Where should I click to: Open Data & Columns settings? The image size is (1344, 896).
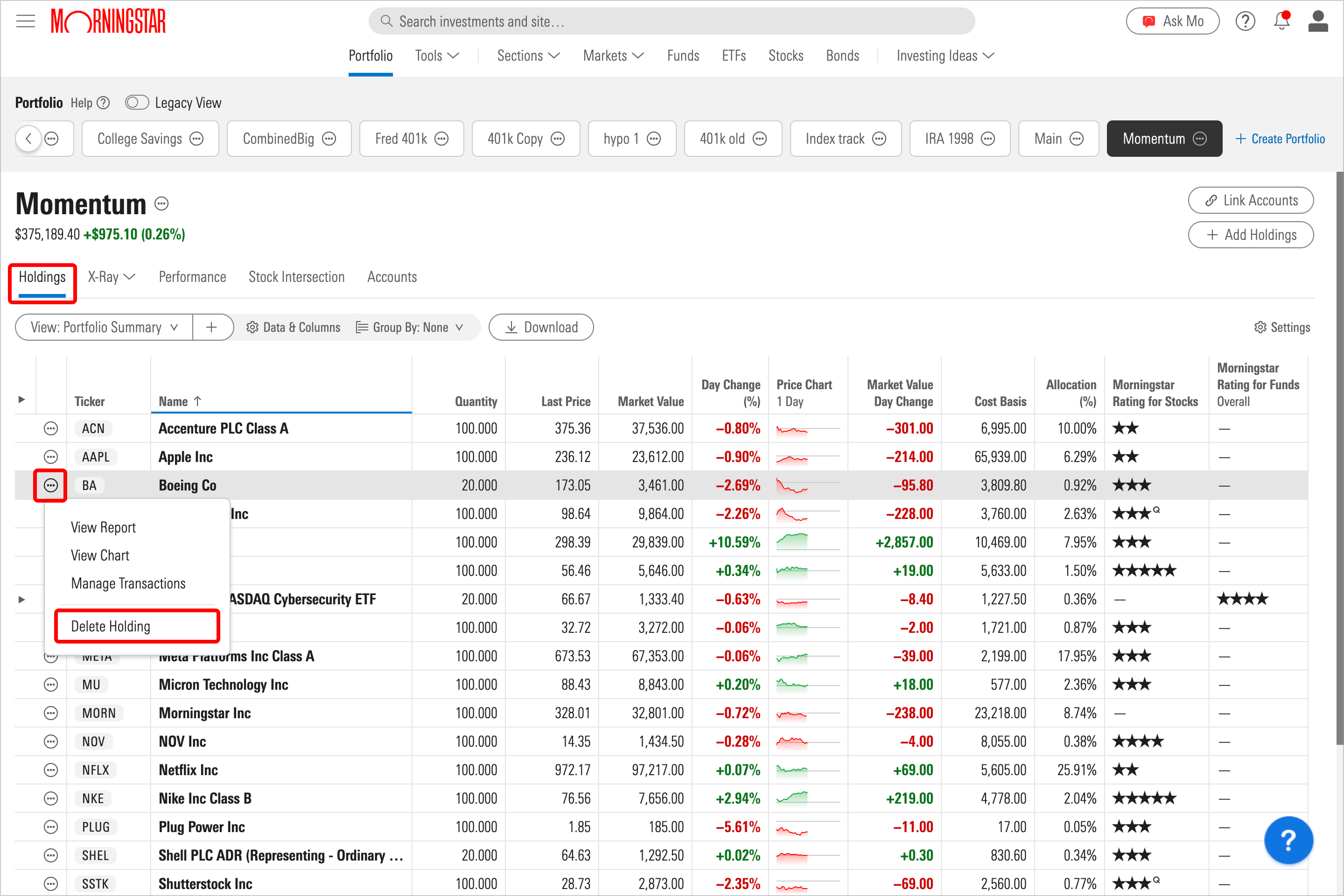click(x=293, y=328)
